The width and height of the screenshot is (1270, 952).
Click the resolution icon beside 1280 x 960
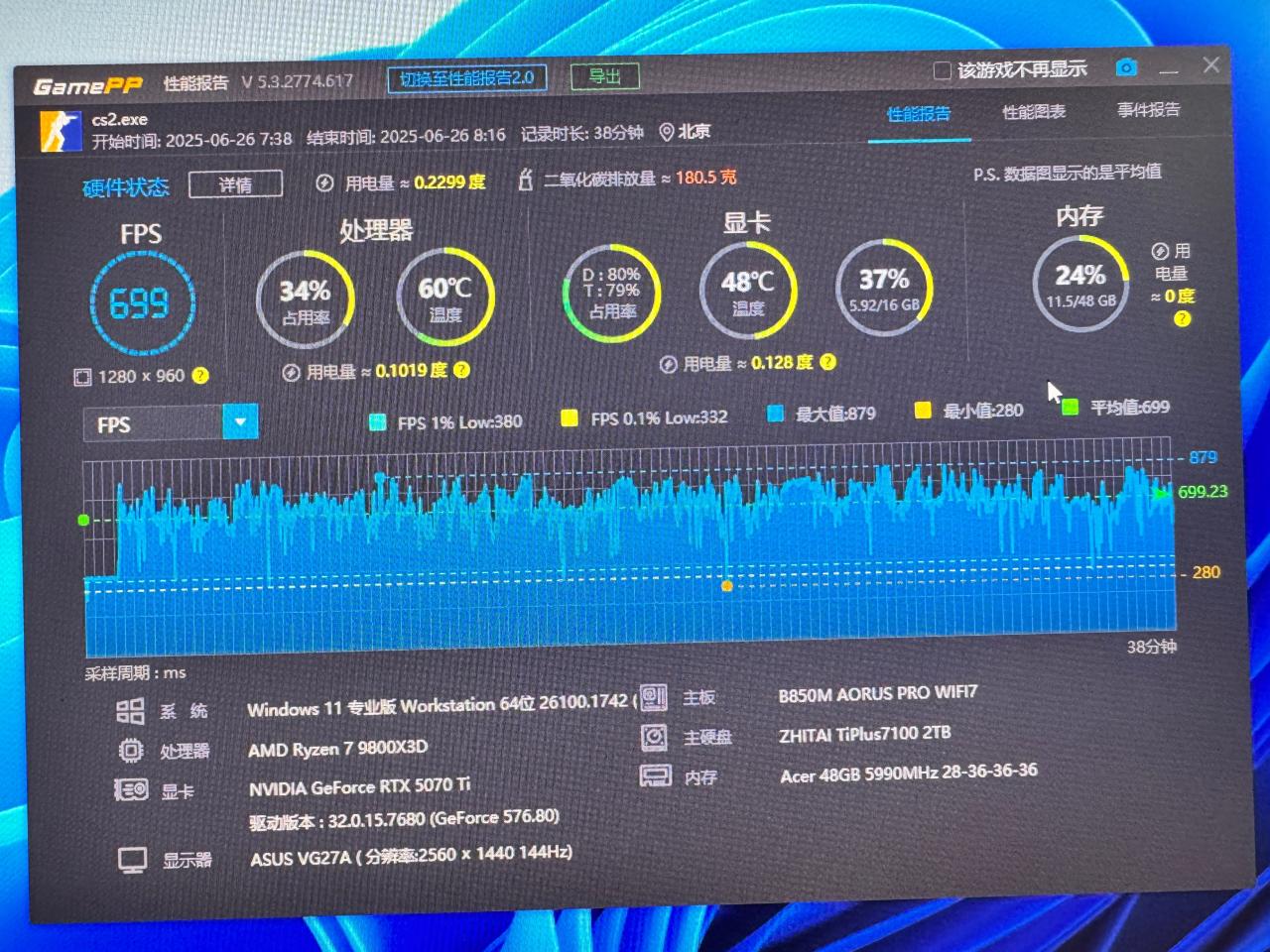pos(82,377)
